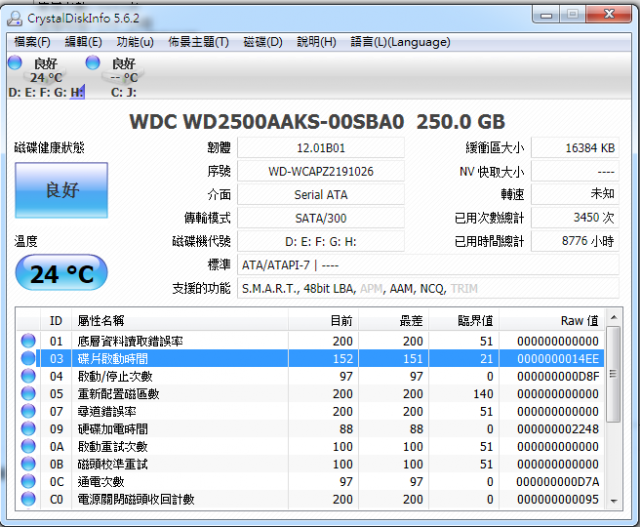Screen dimensions: 640x527
Task: Click raw value 000000000095
Action: click(558, 499)
